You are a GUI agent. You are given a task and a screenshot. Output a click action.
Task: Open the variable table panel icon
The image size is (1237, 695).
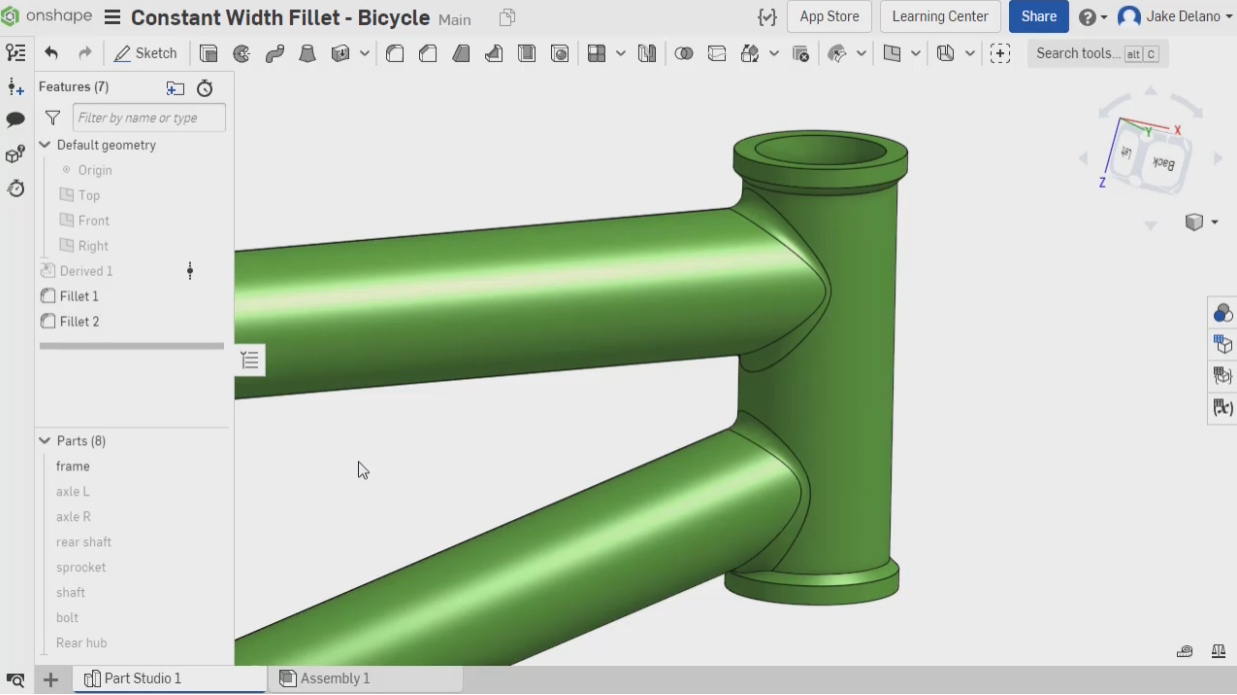[x=1222, y=407]
